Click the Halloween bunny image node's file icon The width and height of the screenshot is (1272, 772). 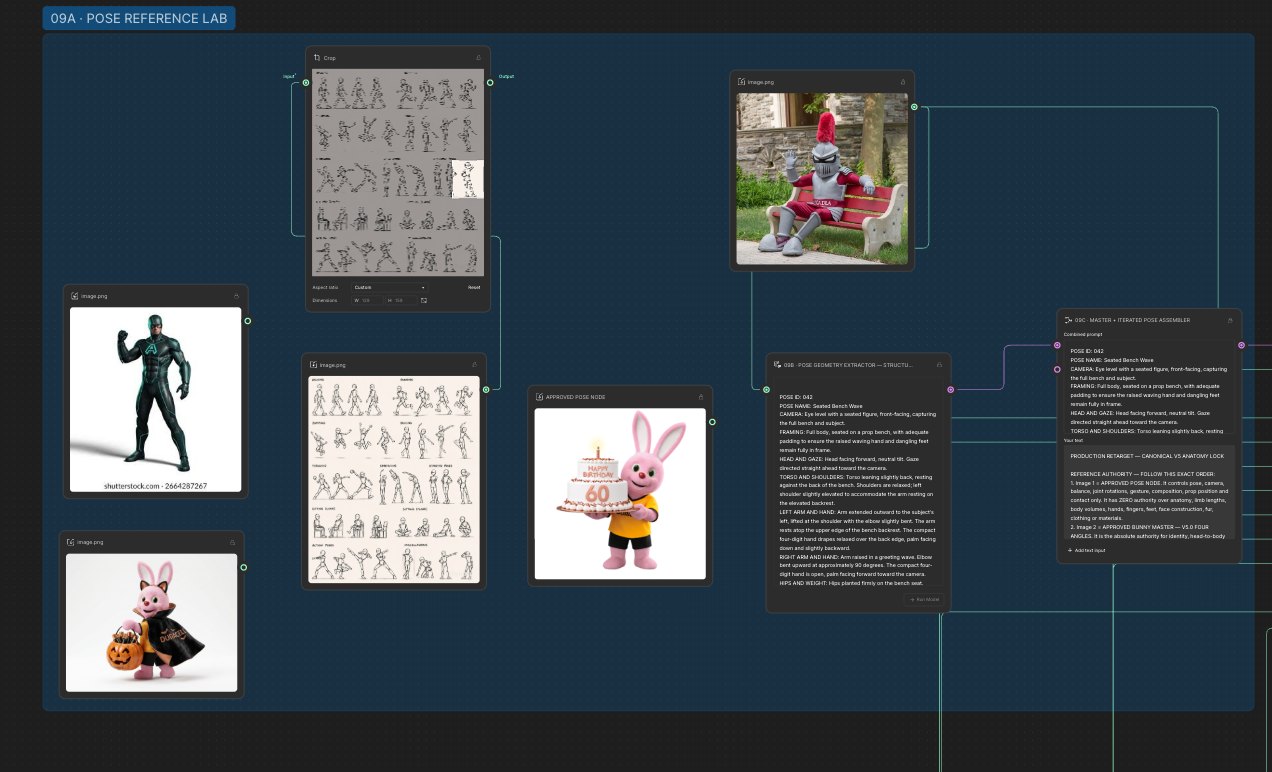point(71,542)
